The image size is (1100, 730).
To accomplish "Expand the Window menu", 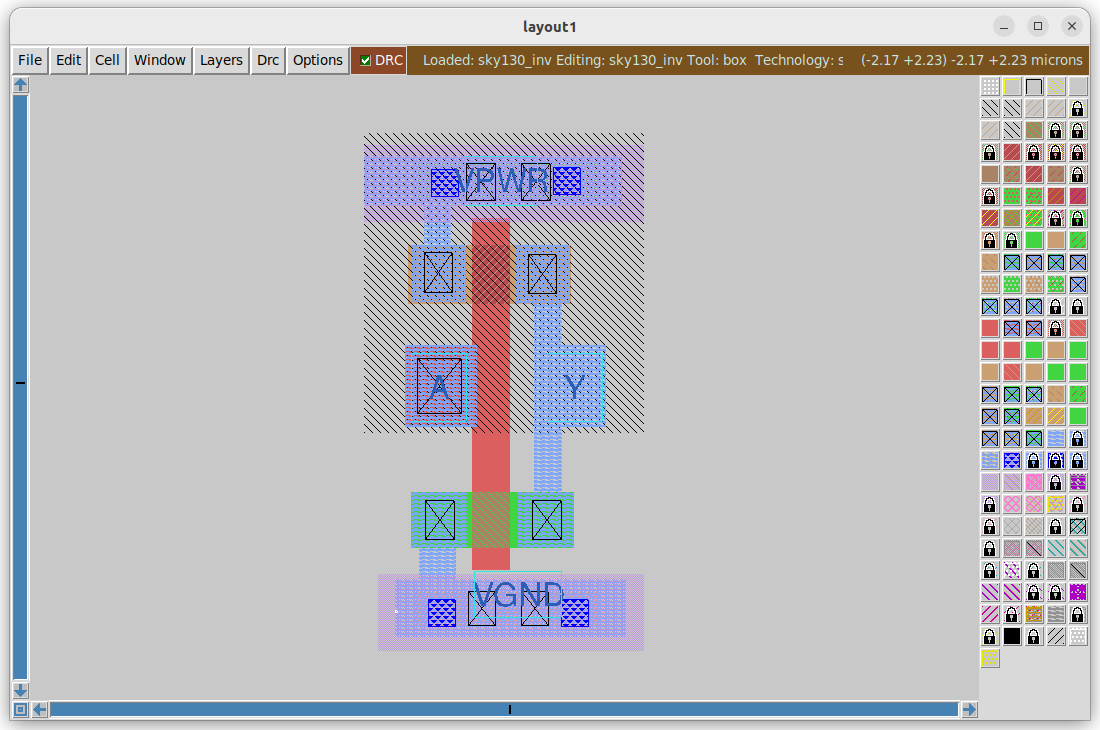I will coord(159,60).
